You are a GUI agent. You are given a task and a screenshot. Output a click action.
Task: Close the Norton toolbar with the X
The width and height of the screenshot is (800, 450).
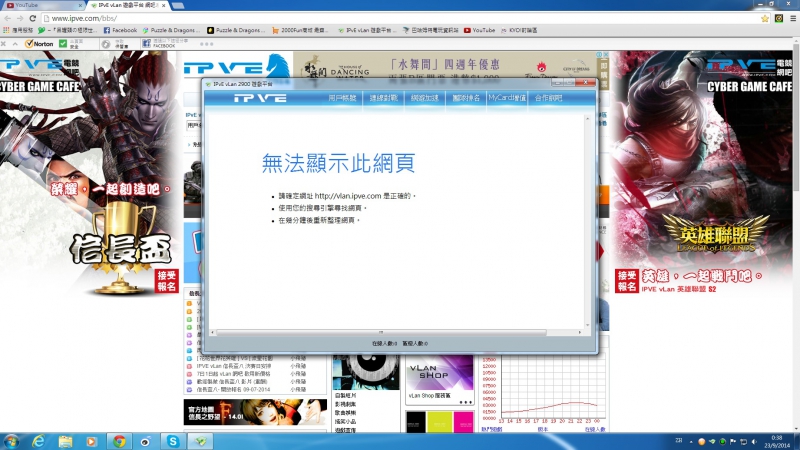[4, 44]
